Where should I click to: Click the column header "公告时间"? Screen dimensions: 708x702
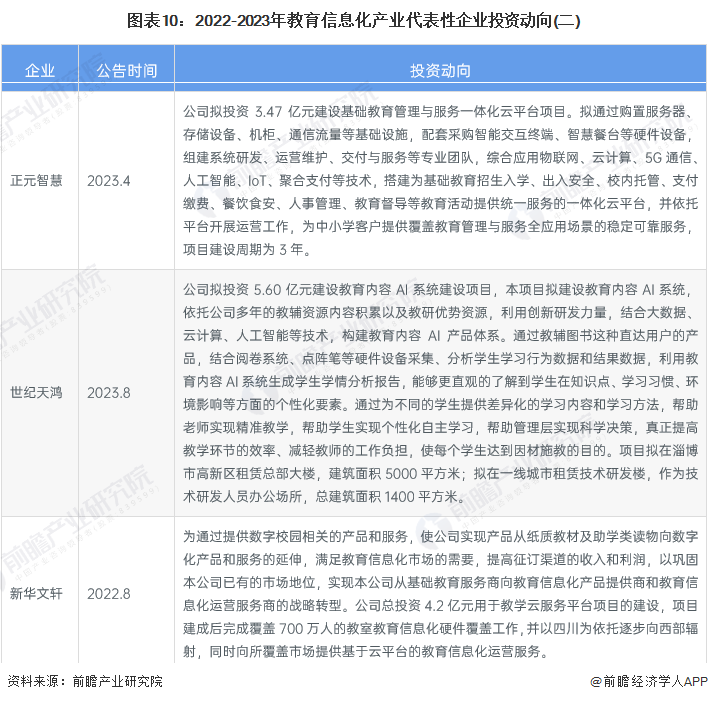(127, 70)
